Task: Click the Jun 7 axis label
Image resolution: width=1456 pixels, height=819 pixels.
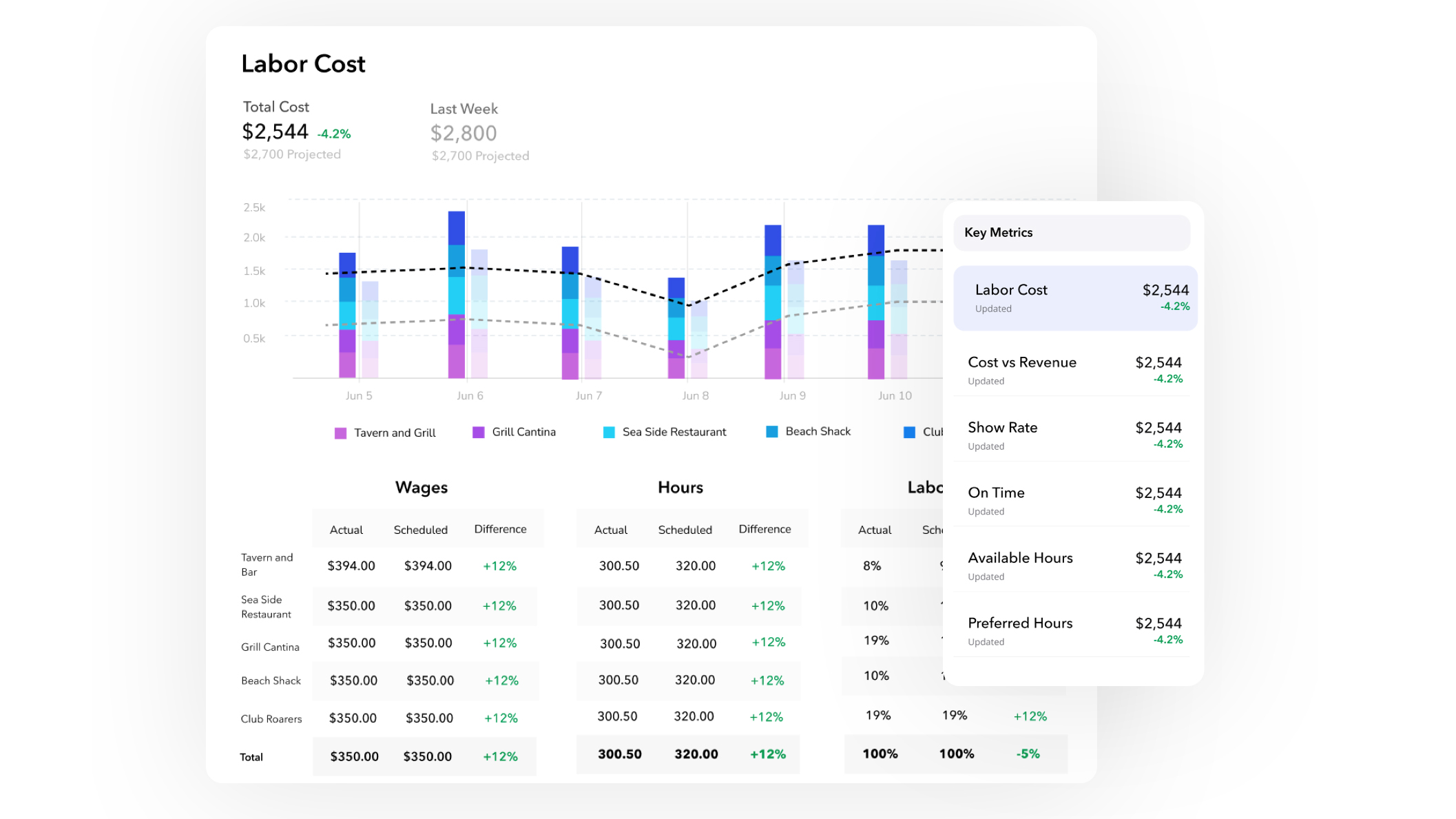Action: pos(589,396)
